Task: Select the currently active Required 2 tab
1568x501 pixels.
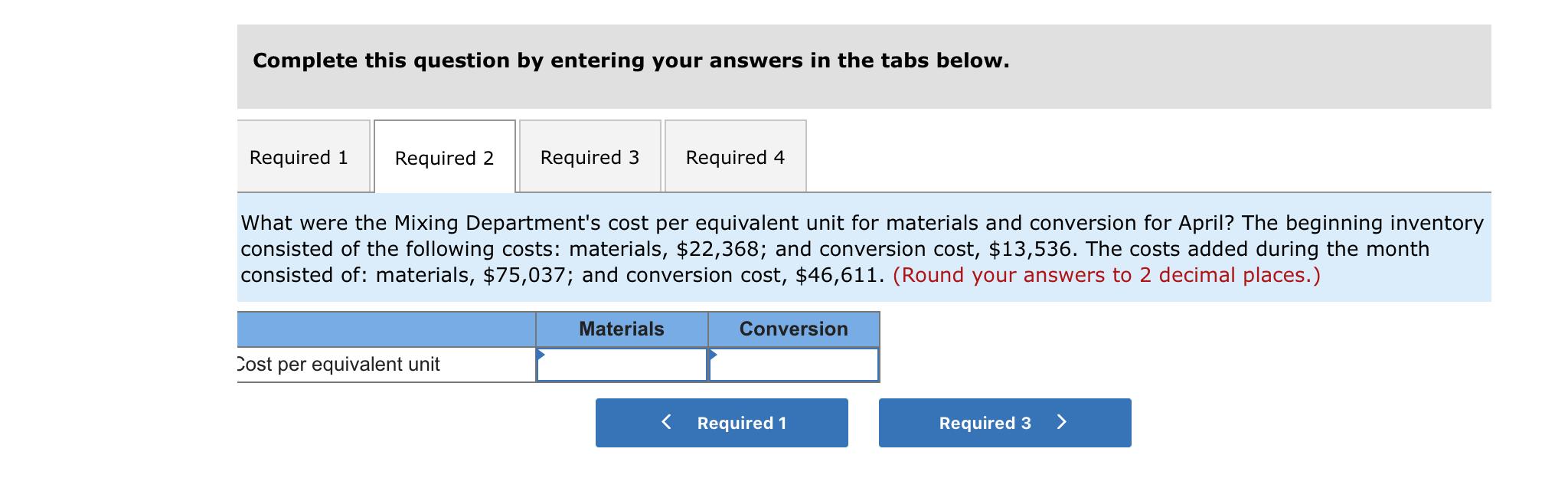Action: coord(444,156)
